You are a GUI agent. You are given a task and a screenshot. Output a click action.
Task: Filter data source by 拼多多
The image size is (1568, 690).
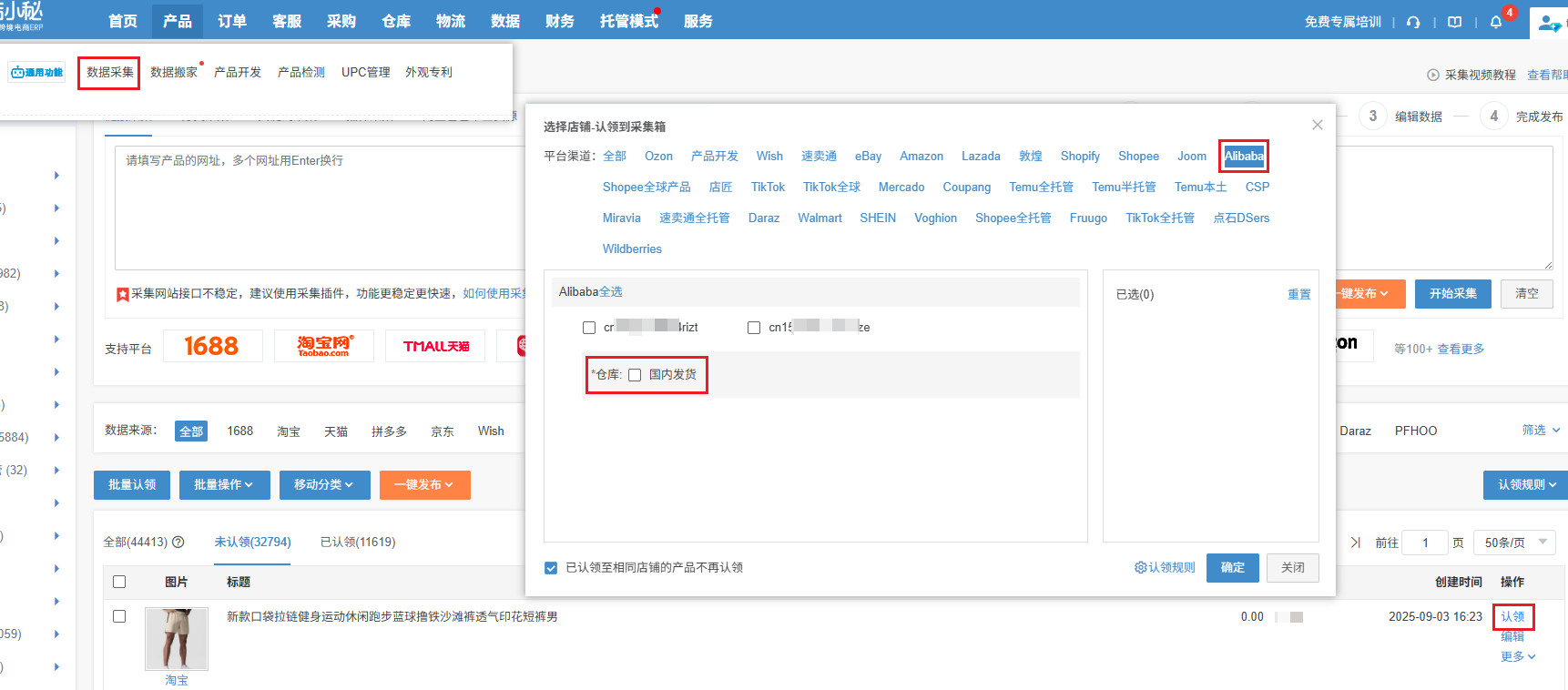coord(389,431)
